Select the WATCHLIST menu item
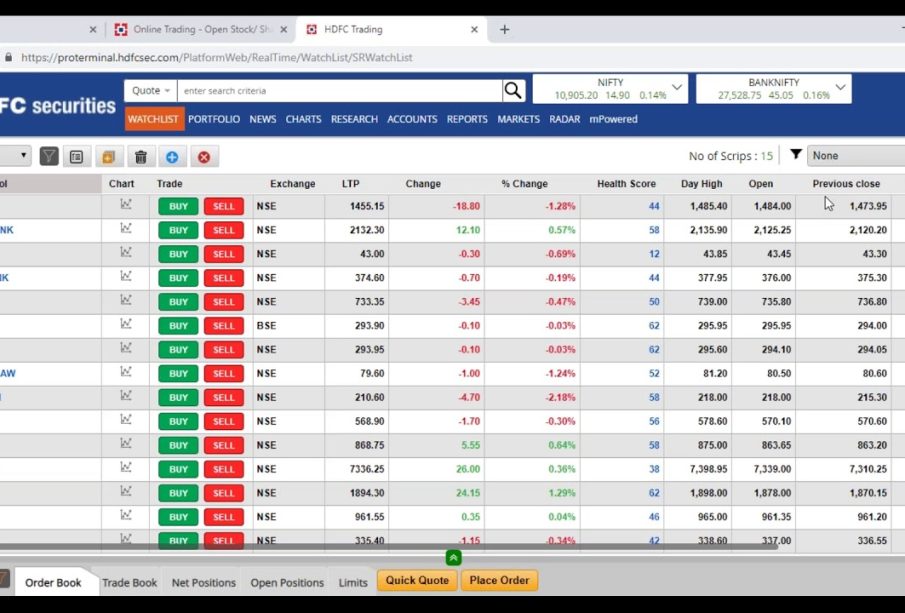Screen dimensions: 905x613 [154, 119]
